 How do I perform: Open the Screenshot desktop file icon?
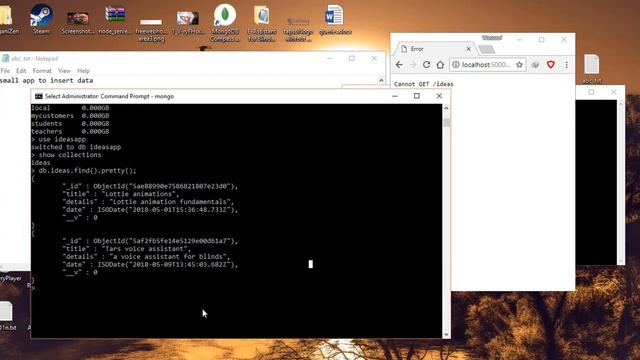point(78,22)
